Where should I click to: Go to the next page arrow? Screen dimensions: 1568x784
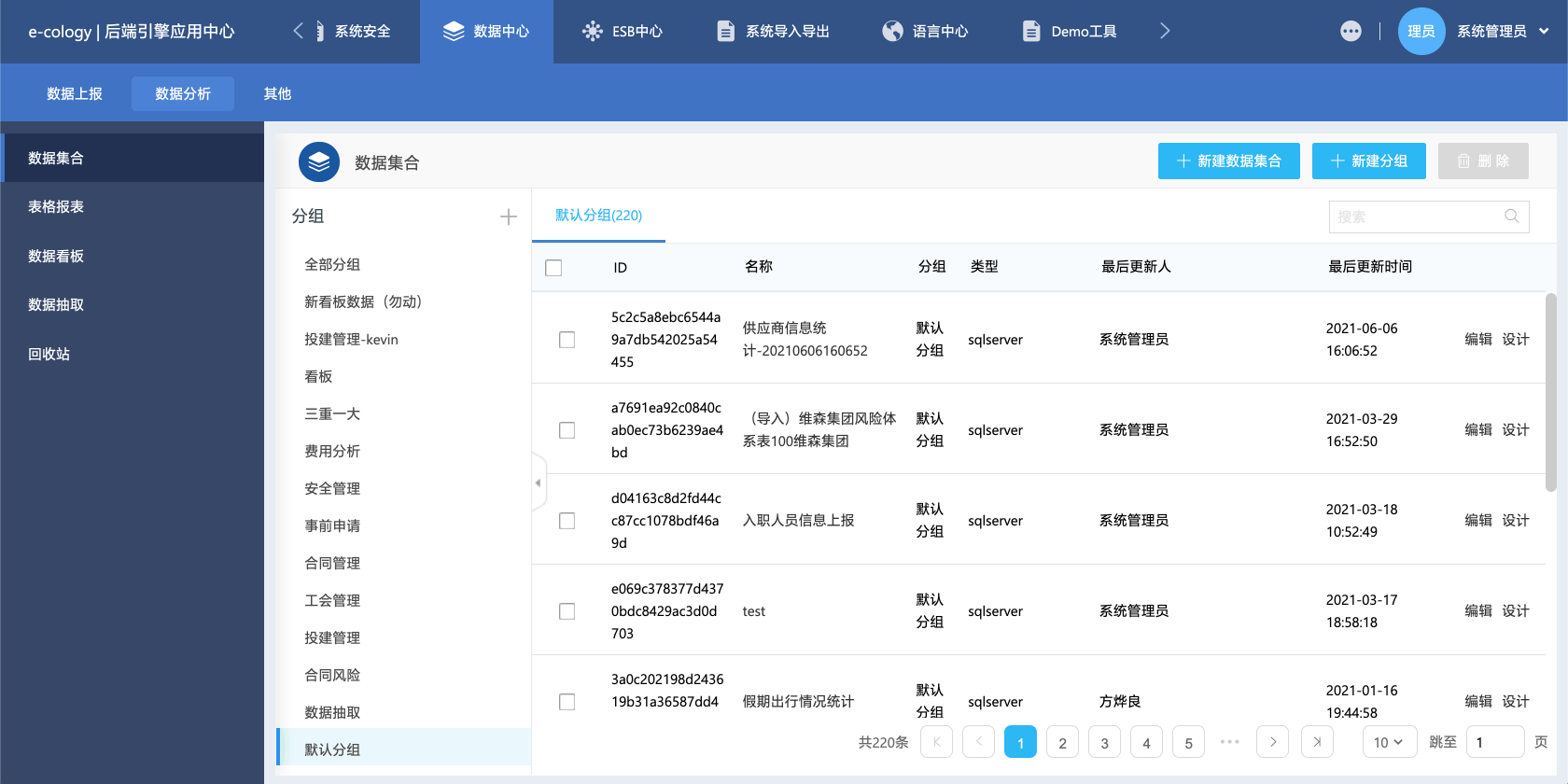[x=1272, y=742]
